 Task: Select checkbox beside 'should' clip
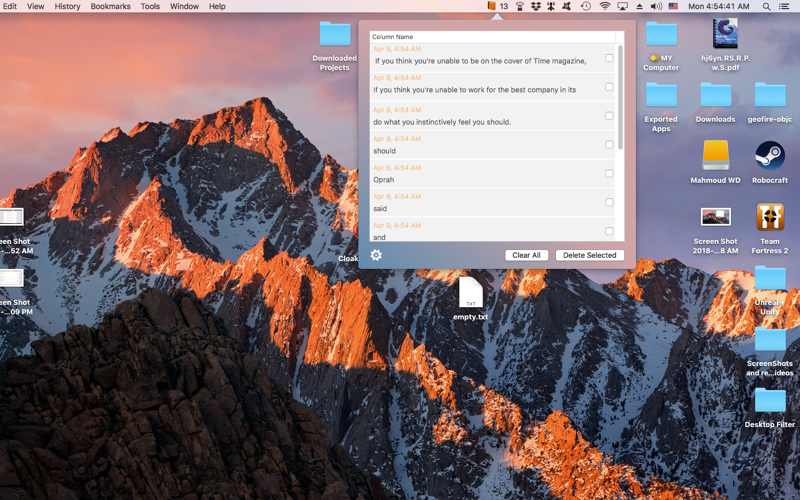click(609, 144)
